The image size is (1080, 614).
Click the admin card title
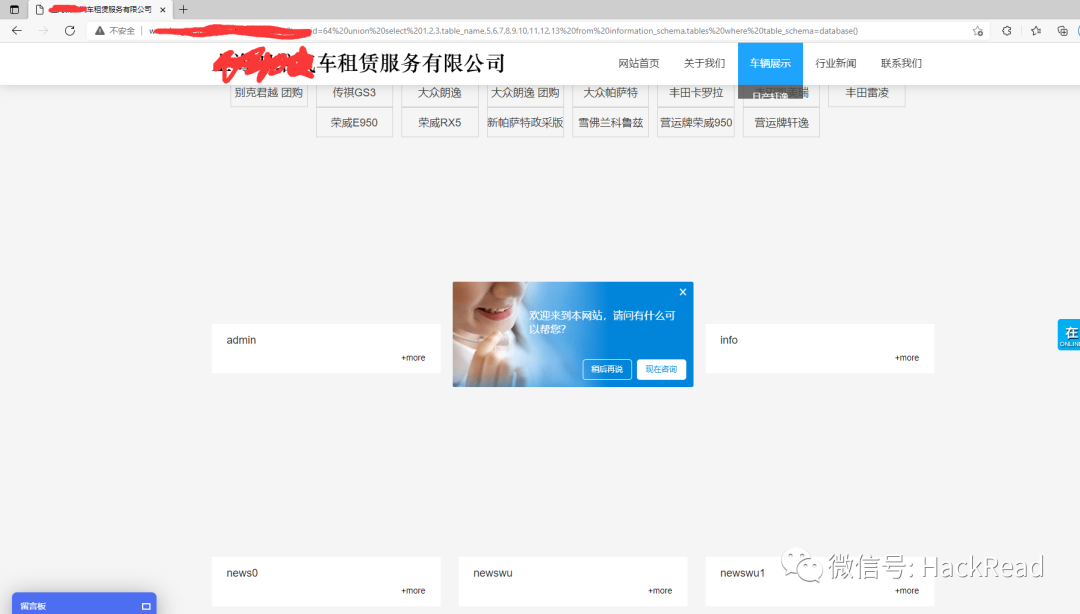coord(241,340)
